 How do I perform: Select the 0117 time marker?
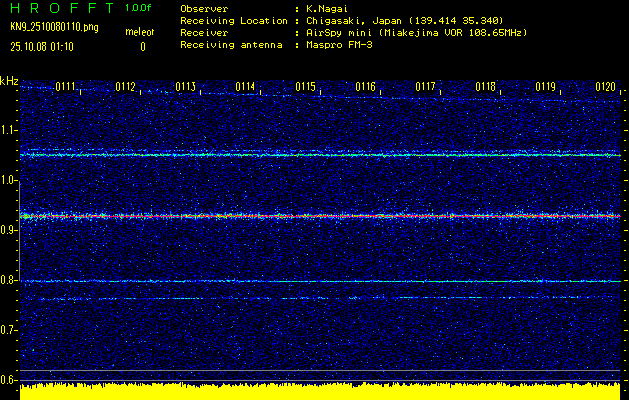pos(426,87)
